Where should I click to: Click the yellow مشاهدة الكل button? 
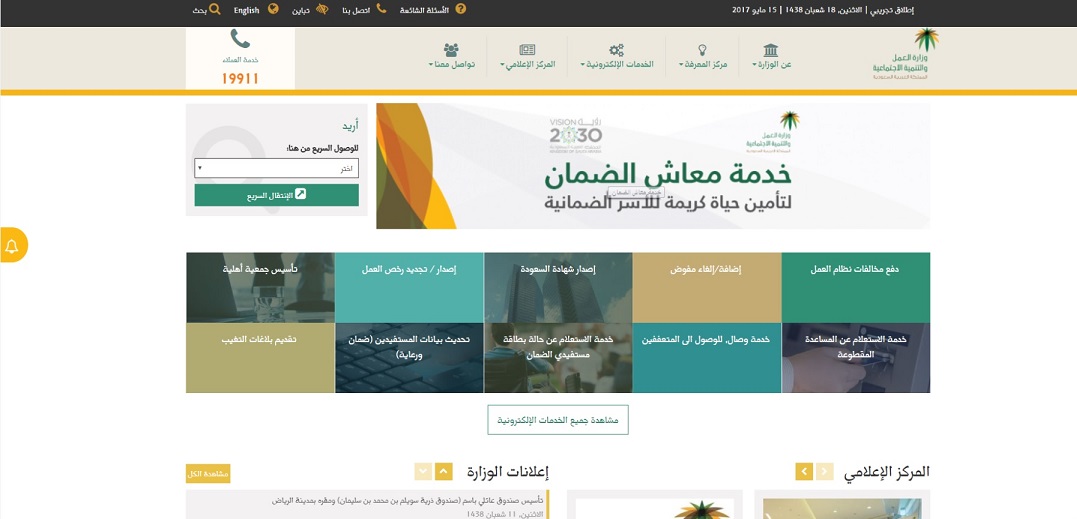208,473
